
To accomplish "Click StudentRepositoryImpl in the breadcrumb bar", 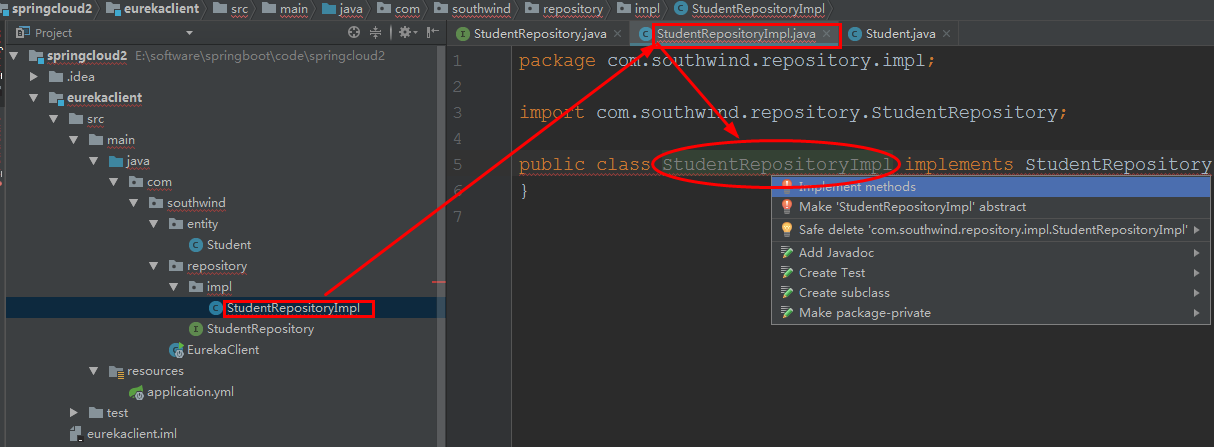I will (756, 8).
